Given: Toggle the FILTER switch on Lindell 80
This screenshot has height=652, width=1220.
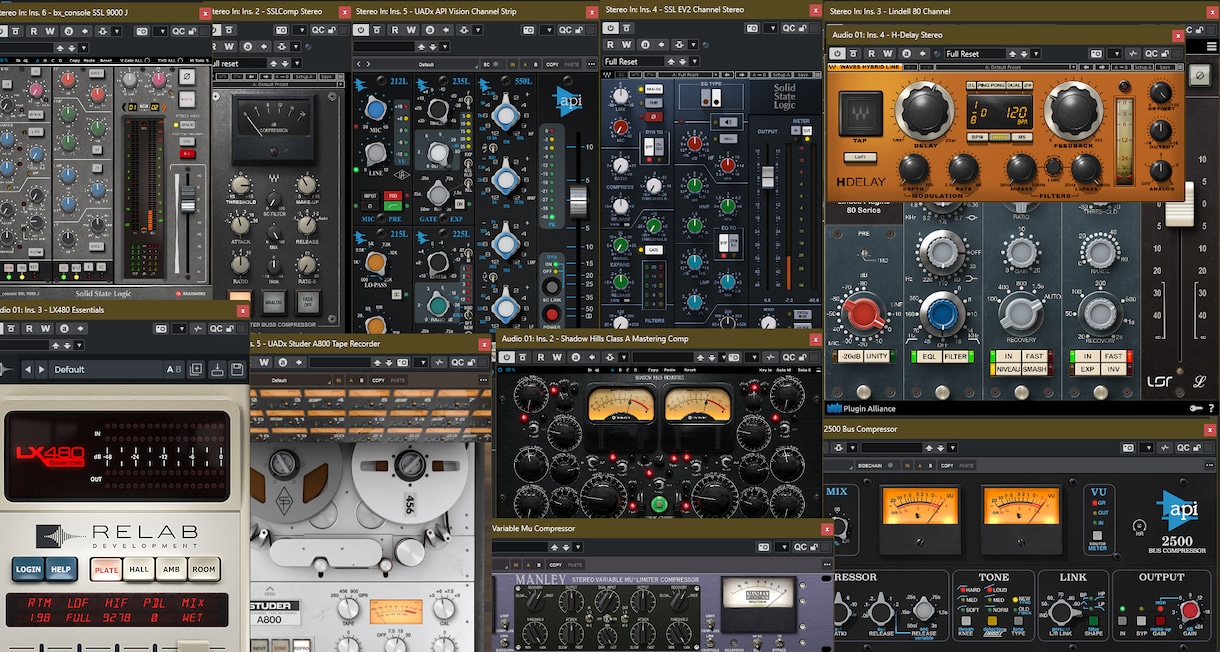Looking at the screenshot, I should 956,356.
